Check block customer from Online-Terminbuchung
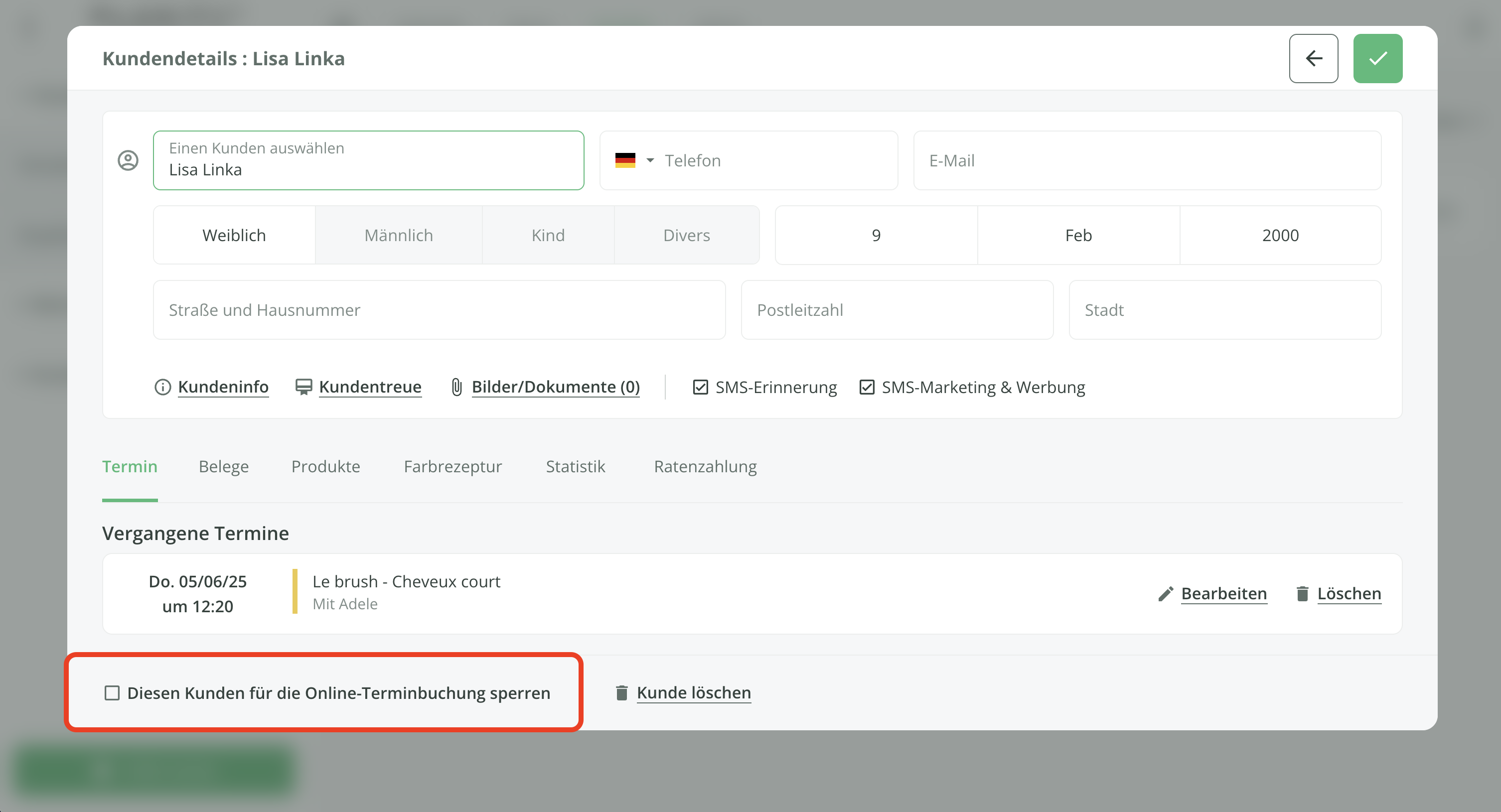 tap(112, 692)
